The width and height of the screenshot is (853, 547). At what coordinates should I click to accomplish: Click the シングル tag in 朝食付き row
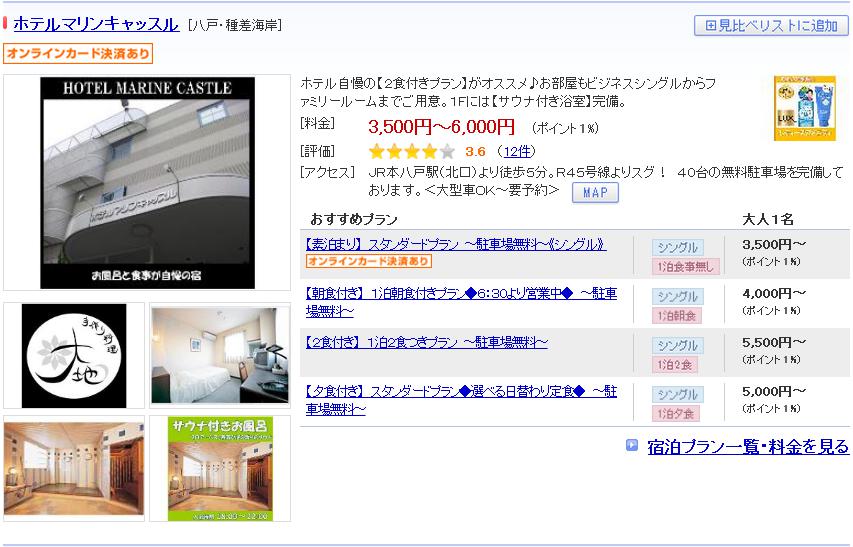[x=678, y=296]
